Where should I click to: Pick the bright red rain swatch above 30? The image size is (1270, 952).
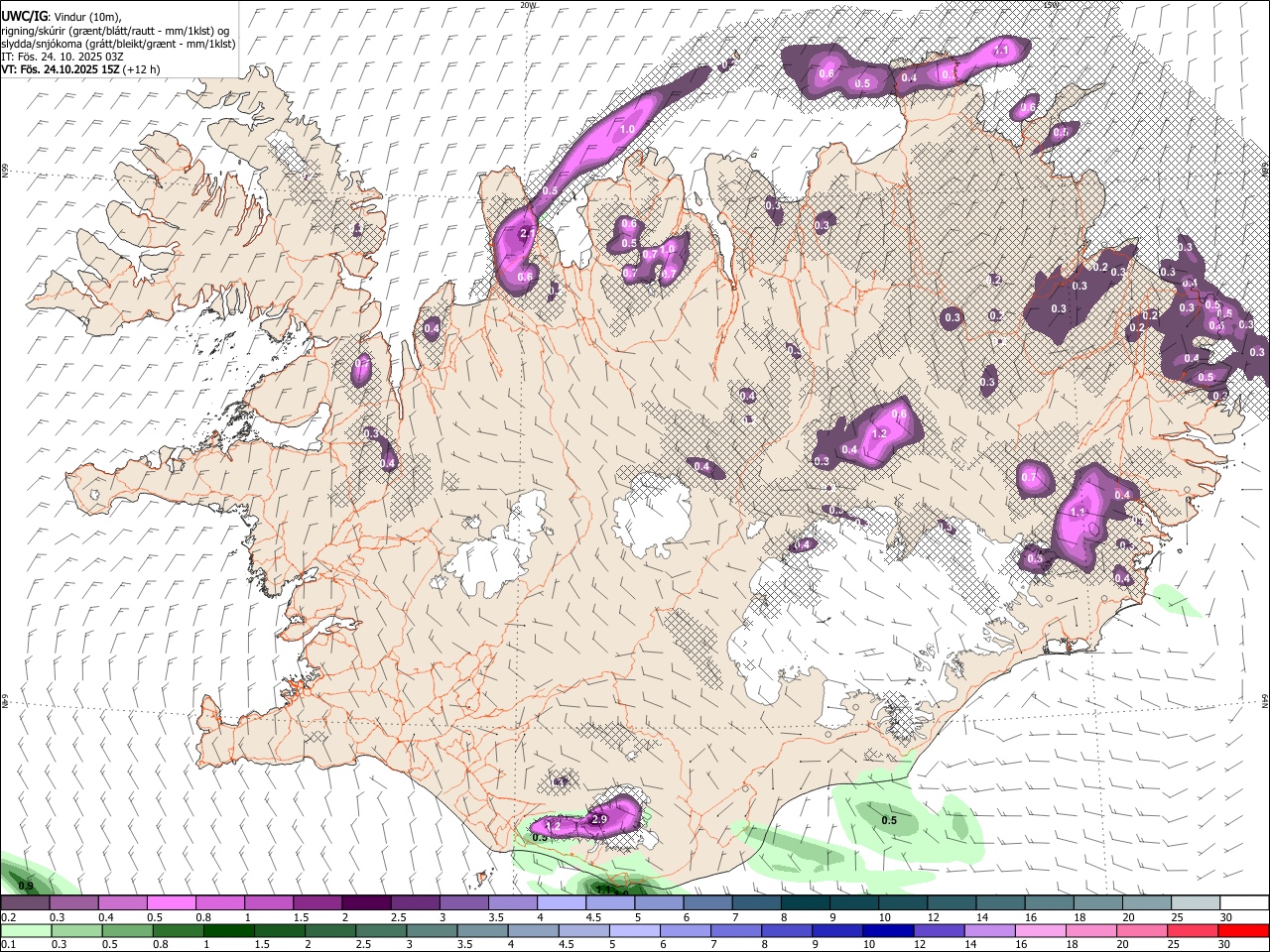coord(1244,930)
